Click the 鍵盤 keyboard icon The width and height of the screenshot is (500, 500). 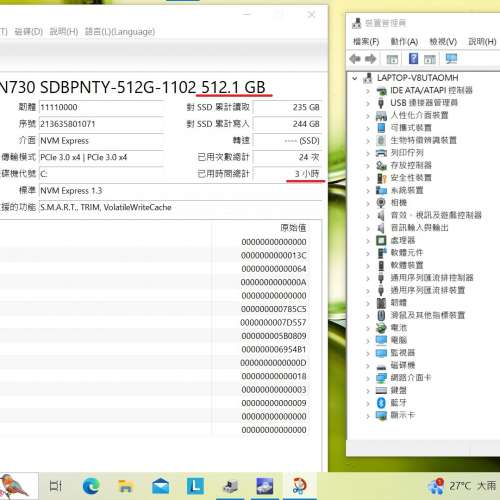pos(381,390)
